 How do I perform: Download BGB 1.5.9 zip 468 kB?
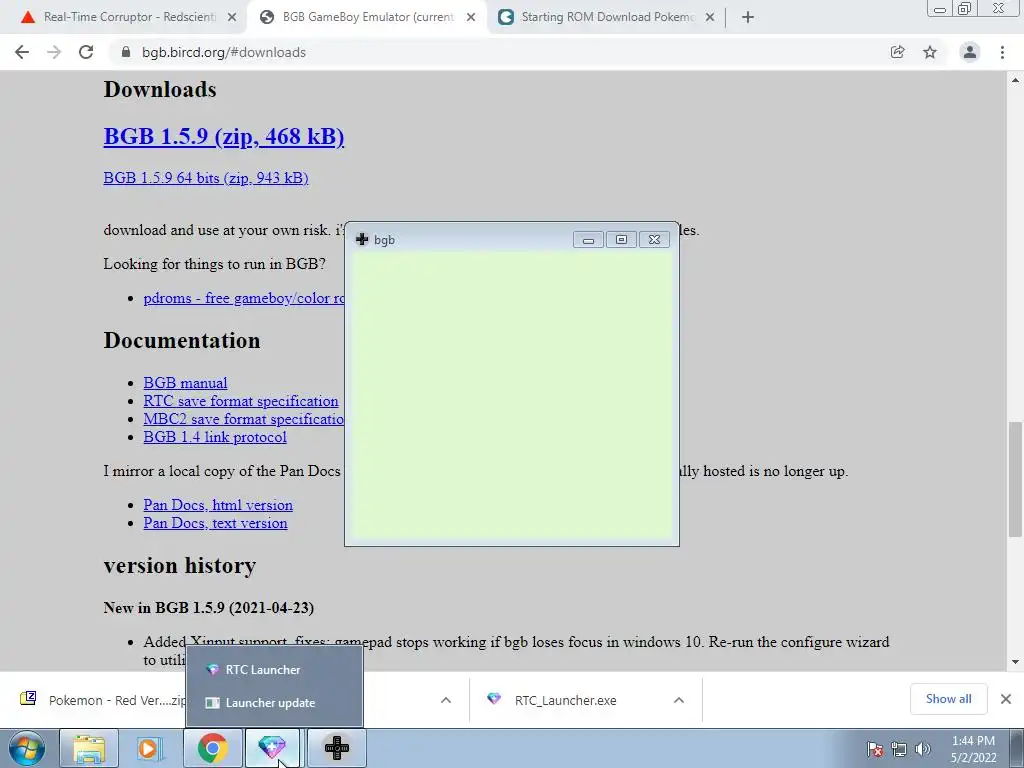tap(223, 136)
